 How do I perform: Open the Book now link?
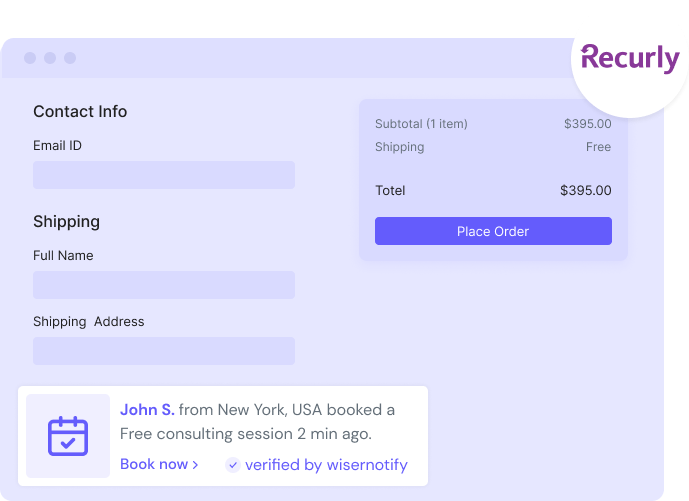pyautogui.click(x=159, y=464)
